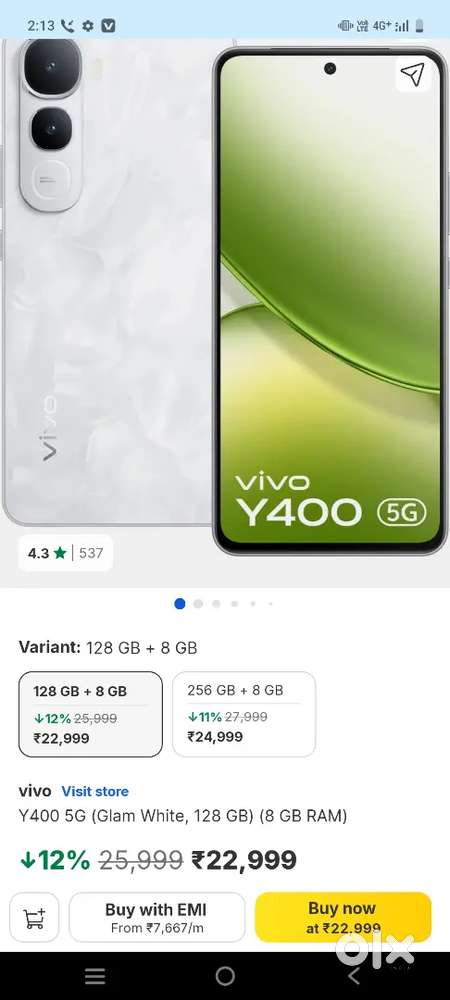Viewport: 450px width, 1000px height.
Task: Tap the green rating star
Action: click(60, 553)
